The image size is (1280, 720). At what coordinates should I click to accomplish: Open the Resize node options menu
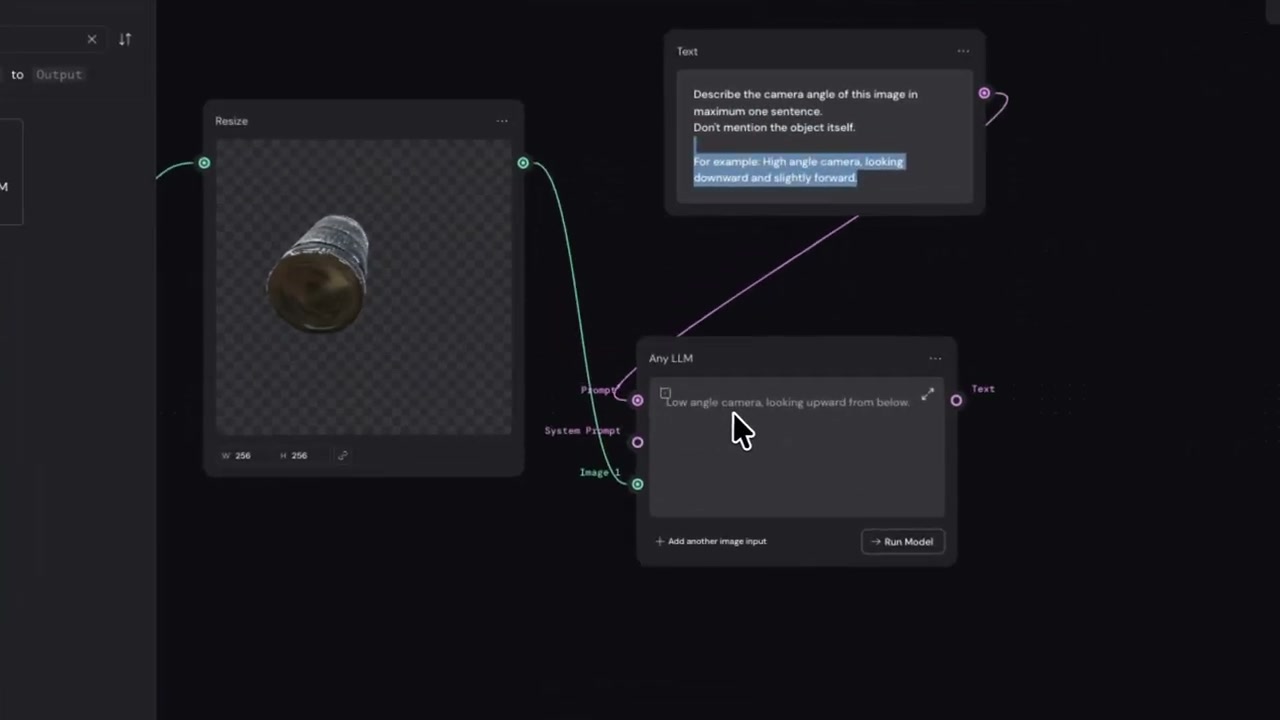tap(502, 121)
